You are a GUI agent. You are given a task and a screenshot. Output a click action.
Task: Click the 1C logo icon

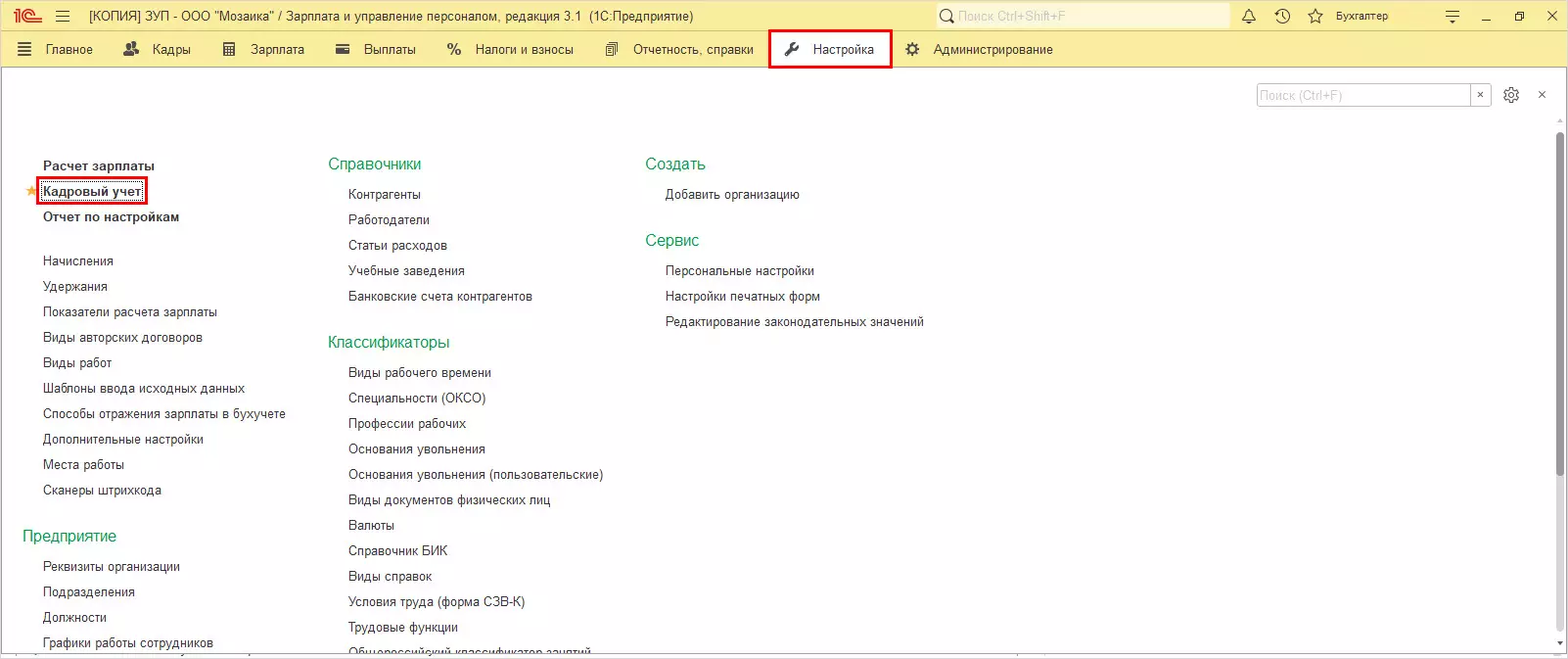pos(27,17)
